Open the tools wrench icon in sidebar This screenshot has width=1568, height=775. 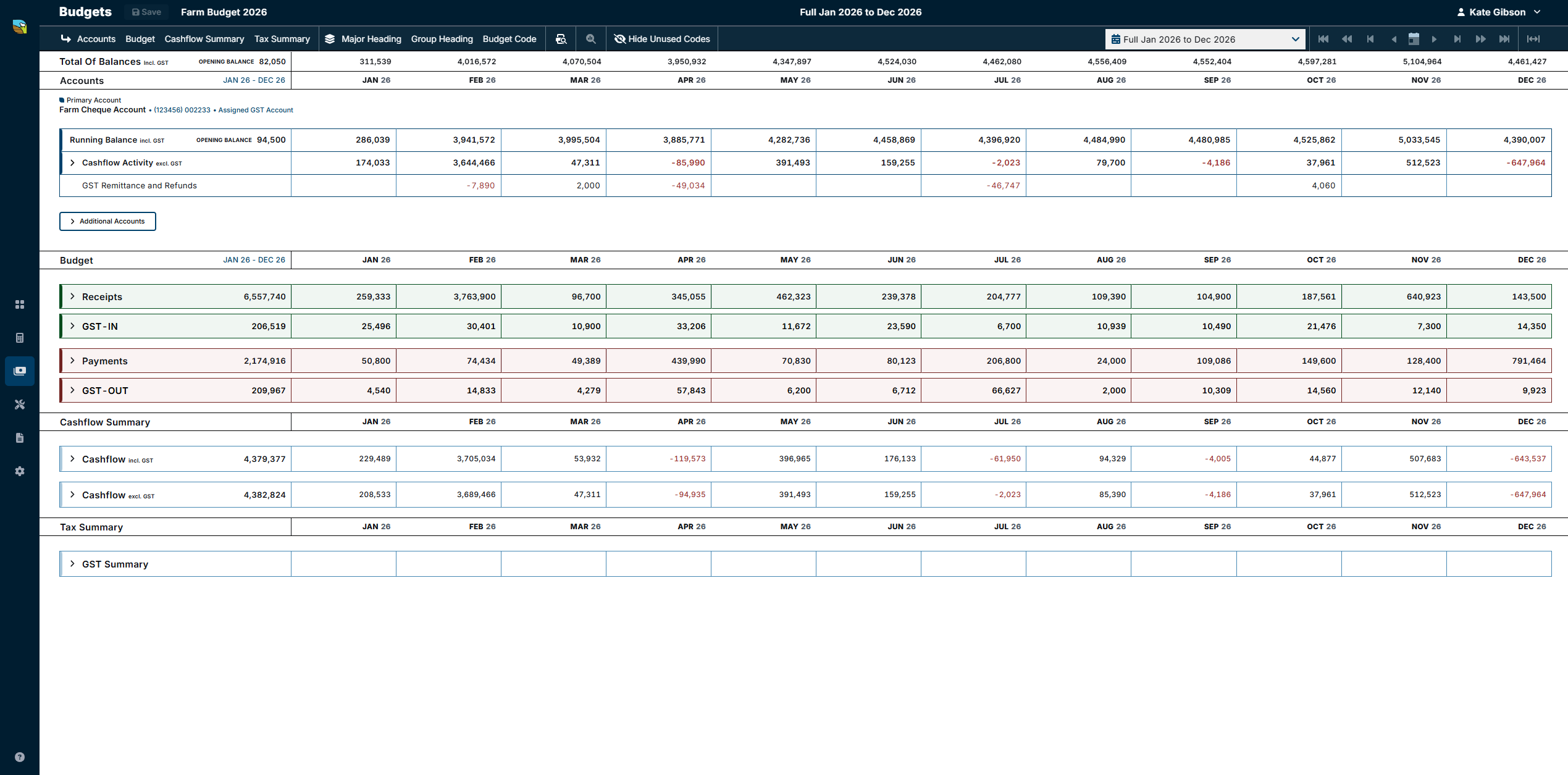(20, 404)
